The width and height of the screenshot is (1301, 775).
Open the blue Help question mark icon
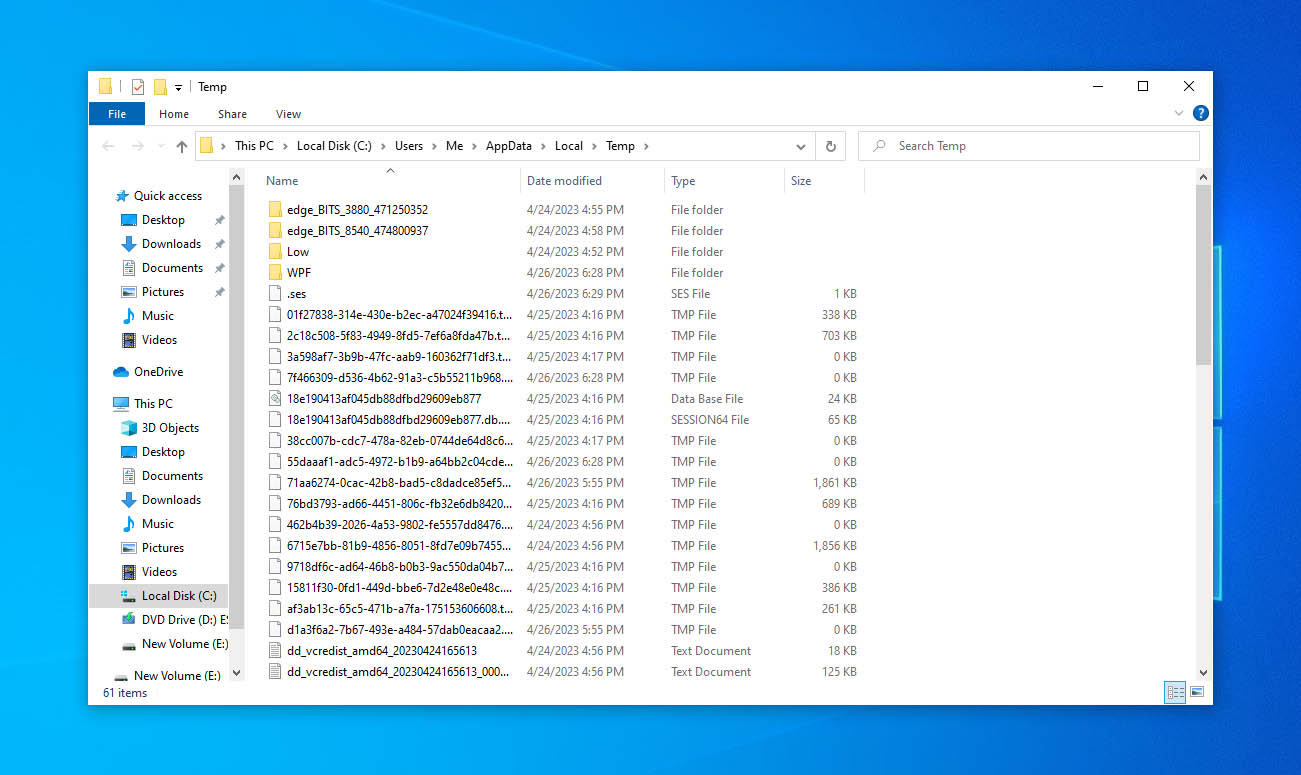pos(1201,114)
